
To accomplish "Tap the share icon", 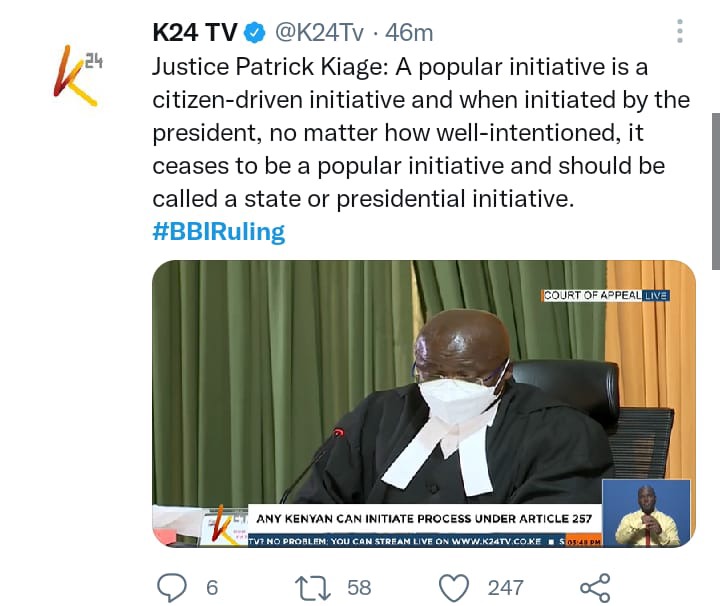I will click(x=595, y=588).
